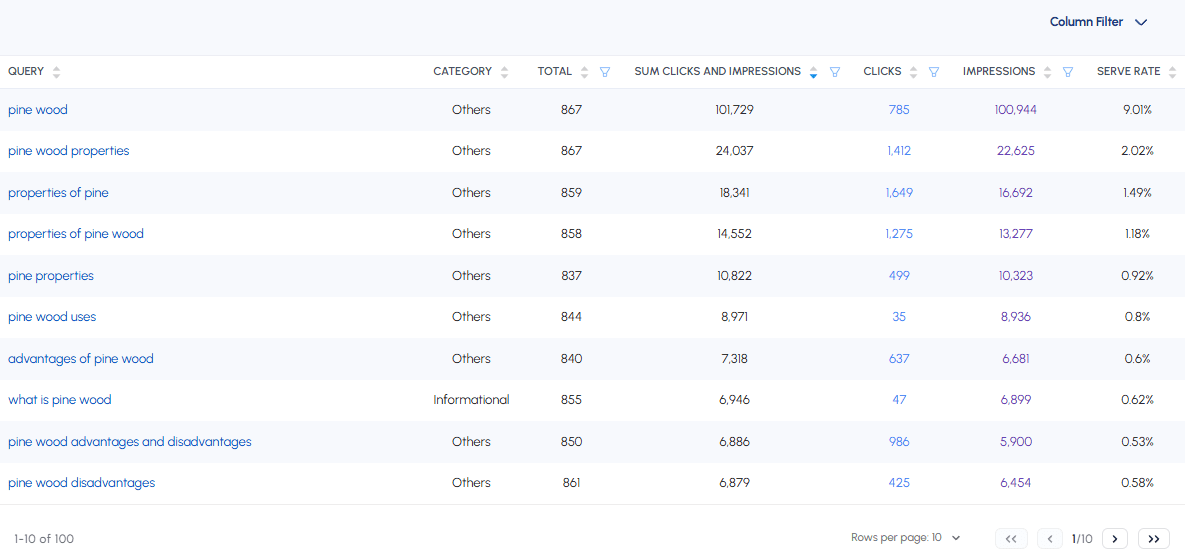Toggle sort on Sum Clicks and Impressions

[813, 72]
